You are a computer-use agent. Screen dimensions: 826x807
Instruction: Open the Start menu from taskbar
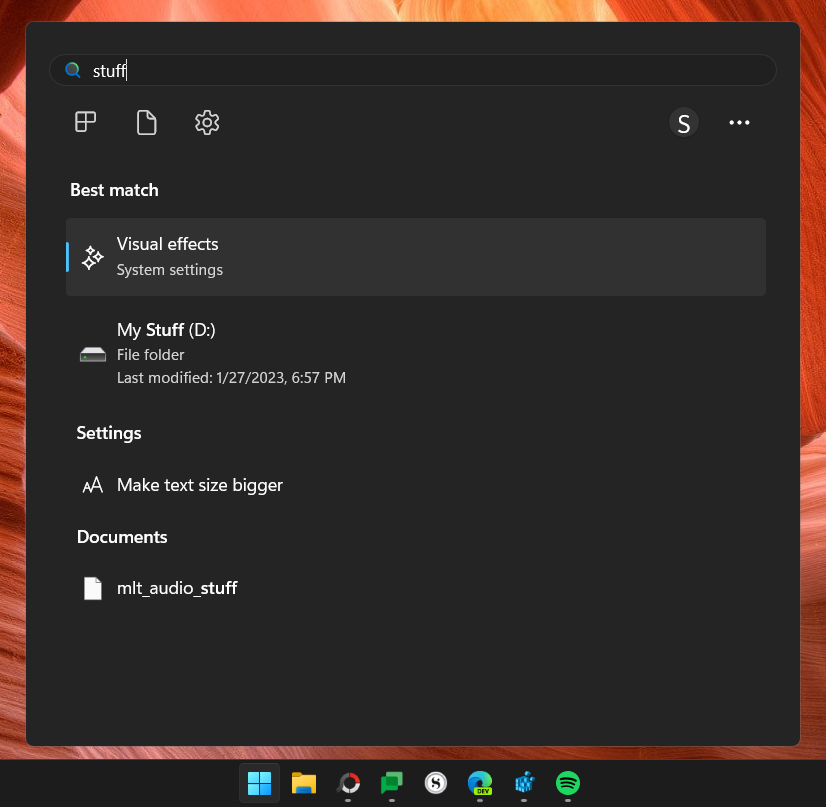pyautogui.click(x=259, y=784)
